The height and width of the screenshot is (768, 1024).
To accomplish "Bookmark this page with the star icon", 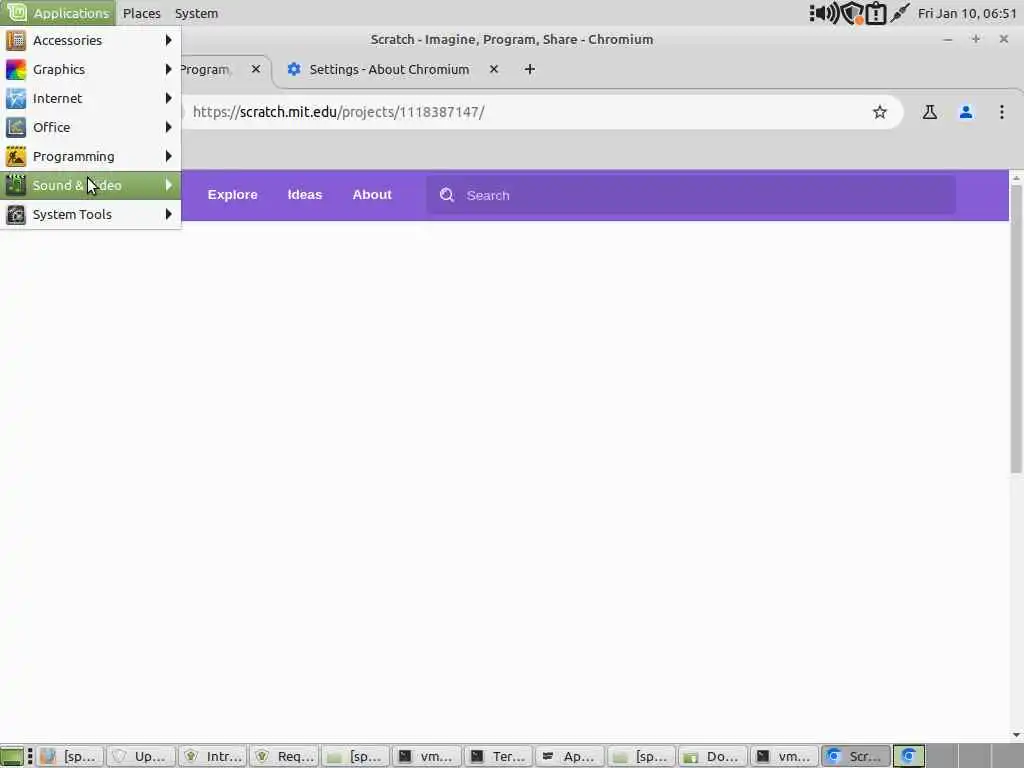I will 880,112.
